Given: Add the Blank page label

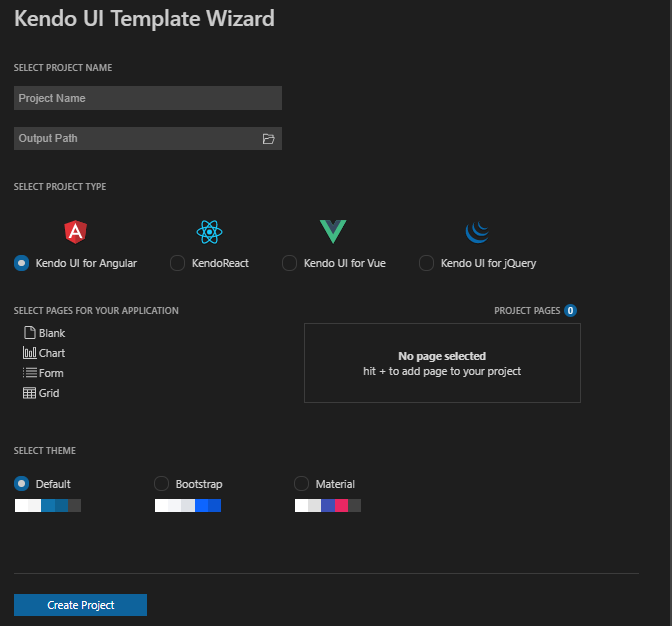Looking at the screenshot, I should pos(52,333).
